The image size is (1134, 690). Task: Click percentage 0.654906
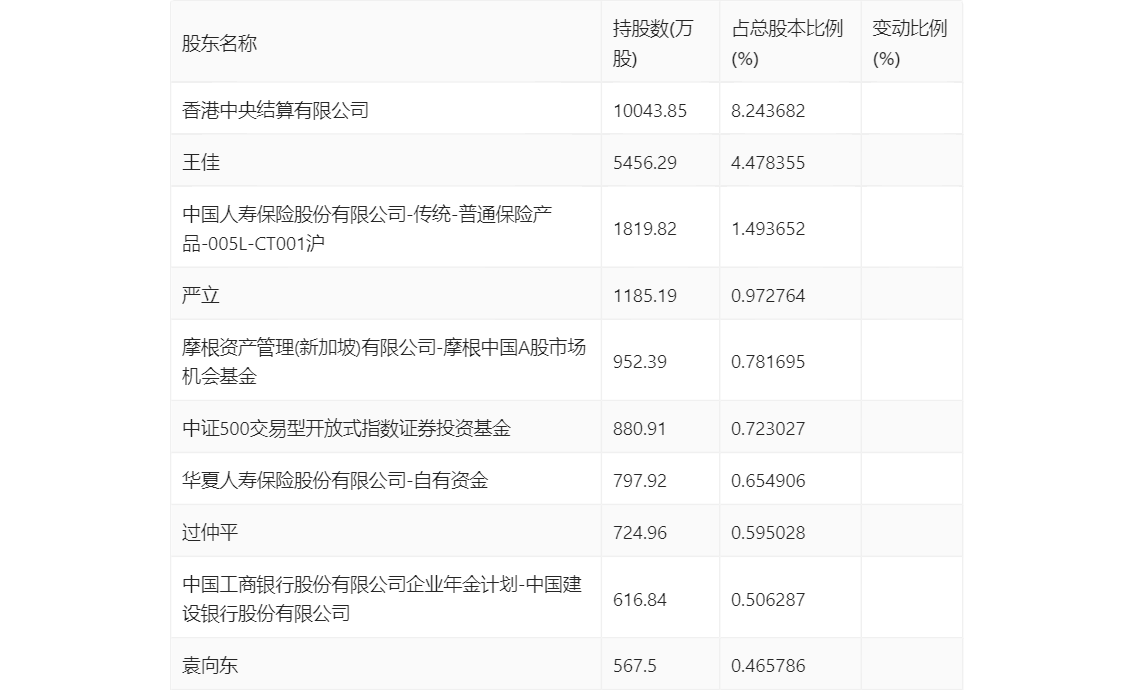point(767,481)
